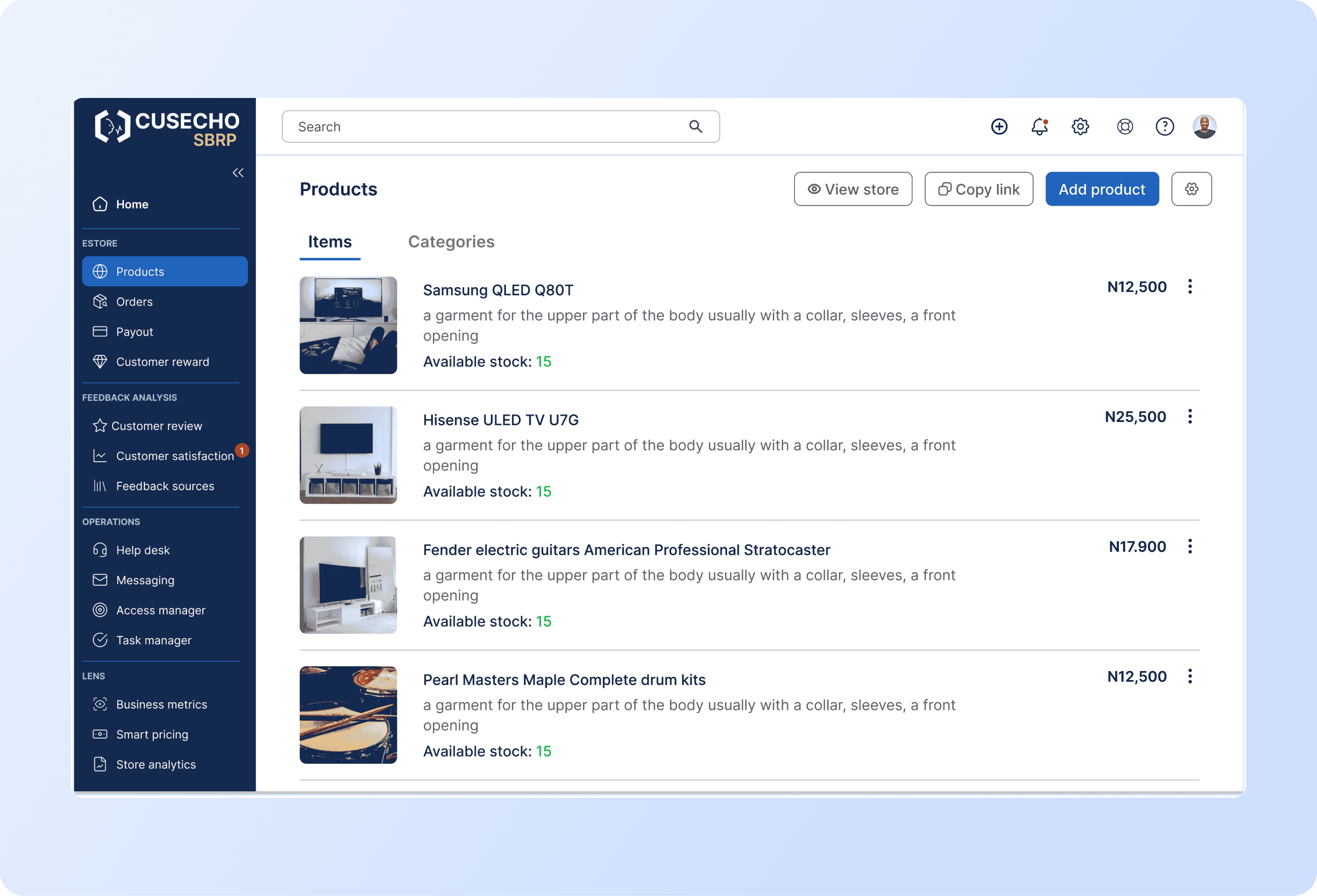Select Feedback sources label in sidebar
This screenshot has height=896, width=1317.
[x=165, y=486]
